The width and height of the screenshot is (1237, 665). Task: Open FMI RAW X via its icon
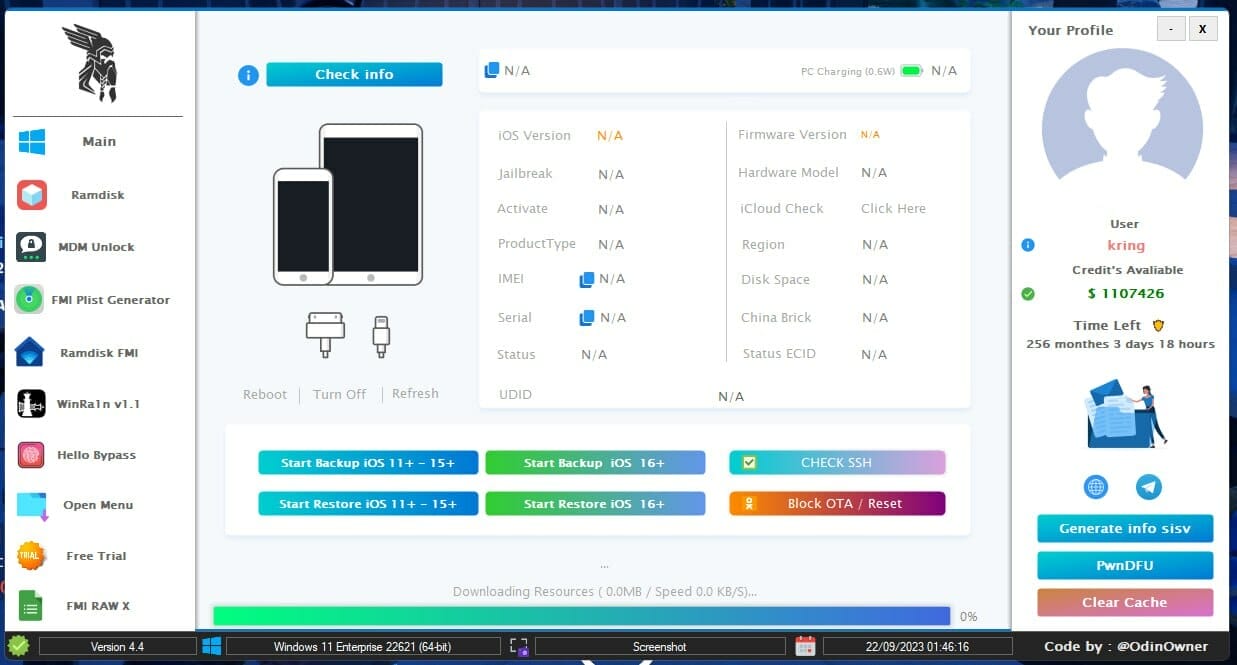click(31, 606)
